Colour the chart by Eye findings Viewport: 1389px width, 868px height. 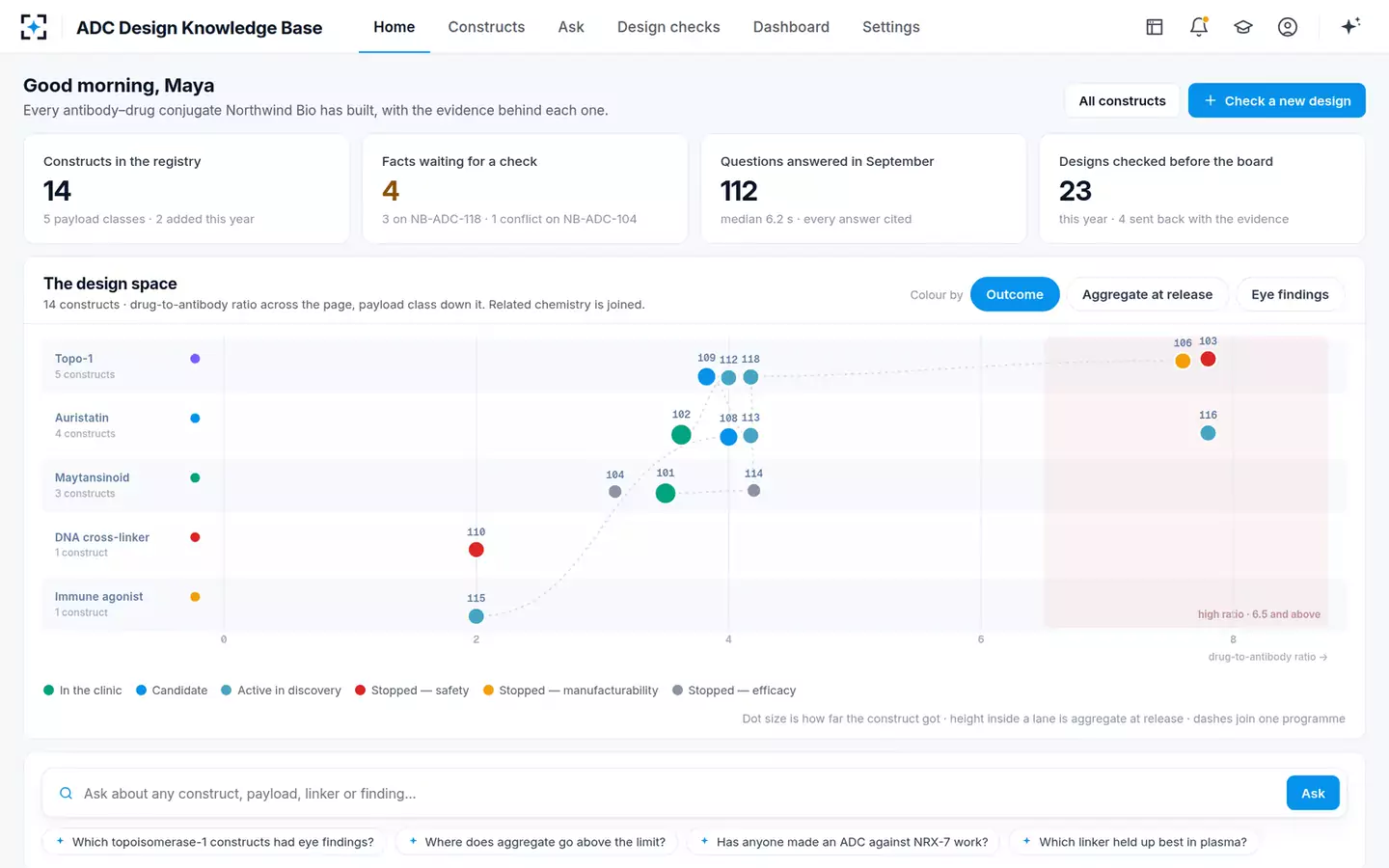(x=1290, y=294)
